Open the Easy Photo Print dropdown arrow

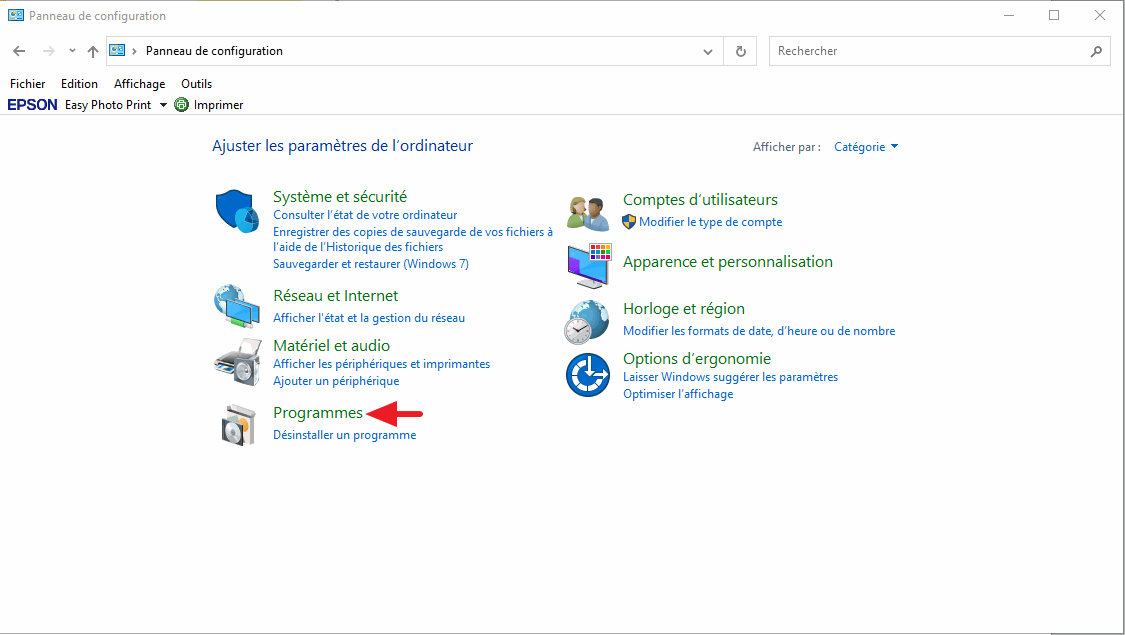click(x=163, y=105)
